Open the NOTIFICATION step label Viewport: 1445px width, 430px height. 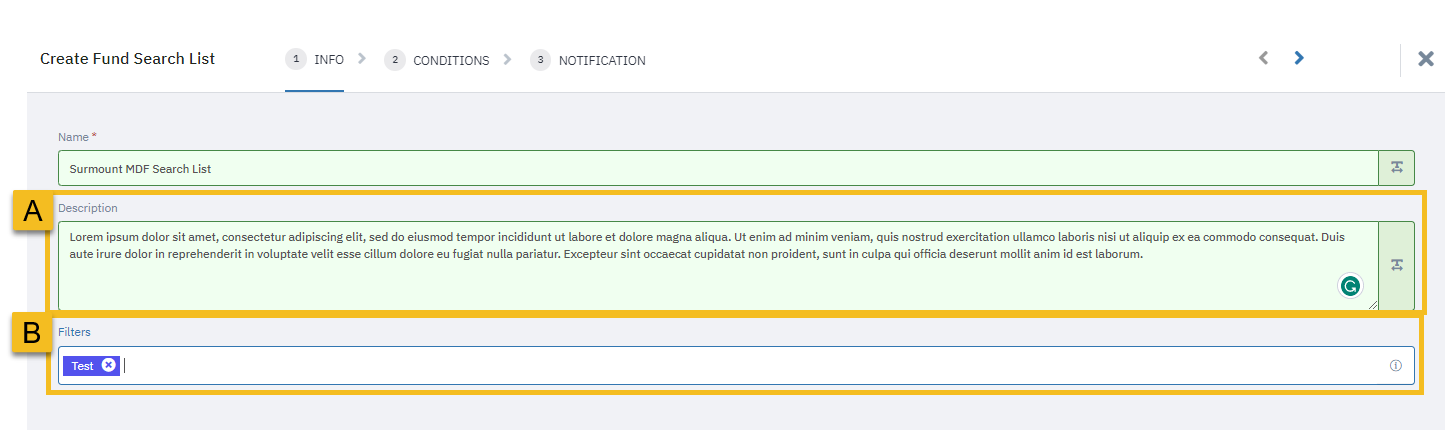(602, 60)
